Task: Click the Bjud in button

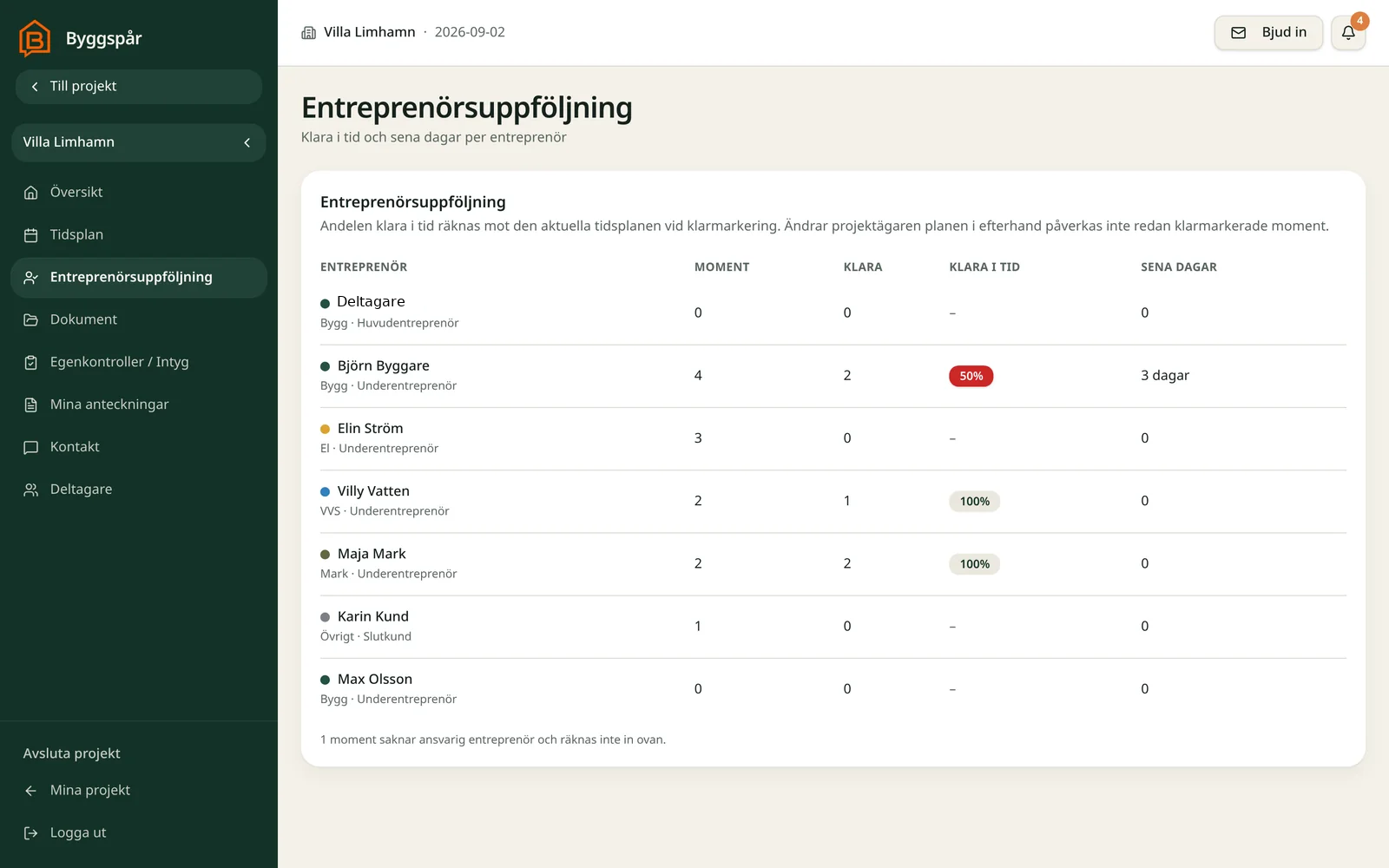Action: click(1268, 33)
